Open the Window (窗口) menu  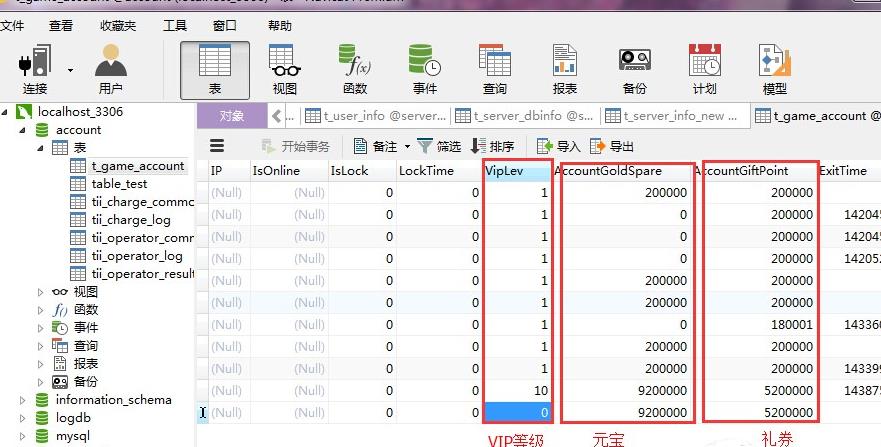225,26
